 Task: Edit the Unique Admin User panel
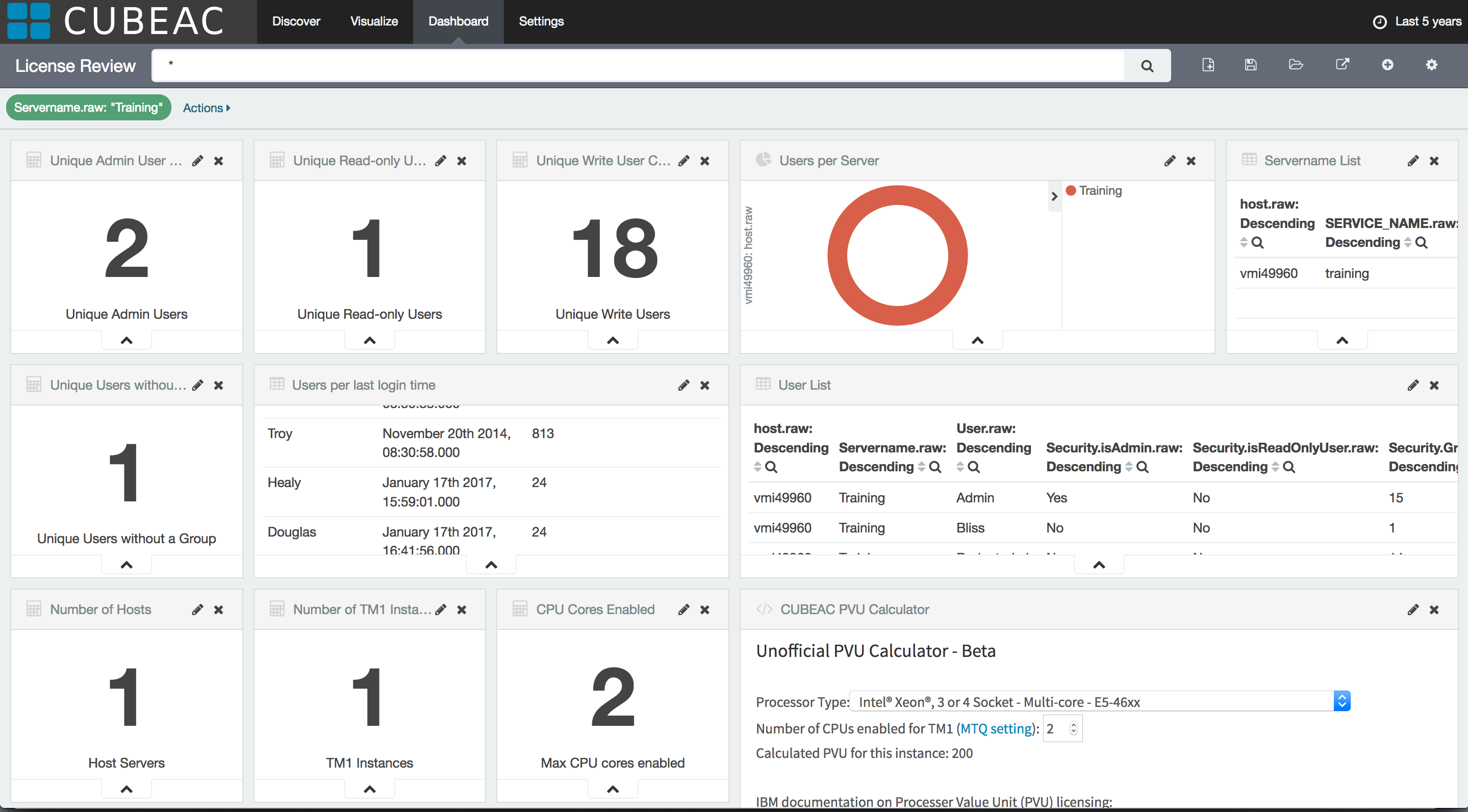coord(197,161)
